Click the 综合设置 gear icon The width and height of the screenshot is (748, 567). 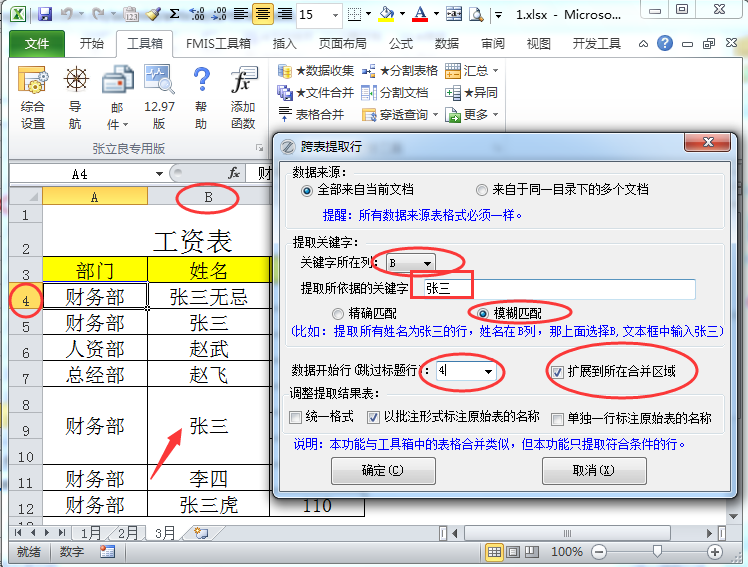click(x=33, y=83)
